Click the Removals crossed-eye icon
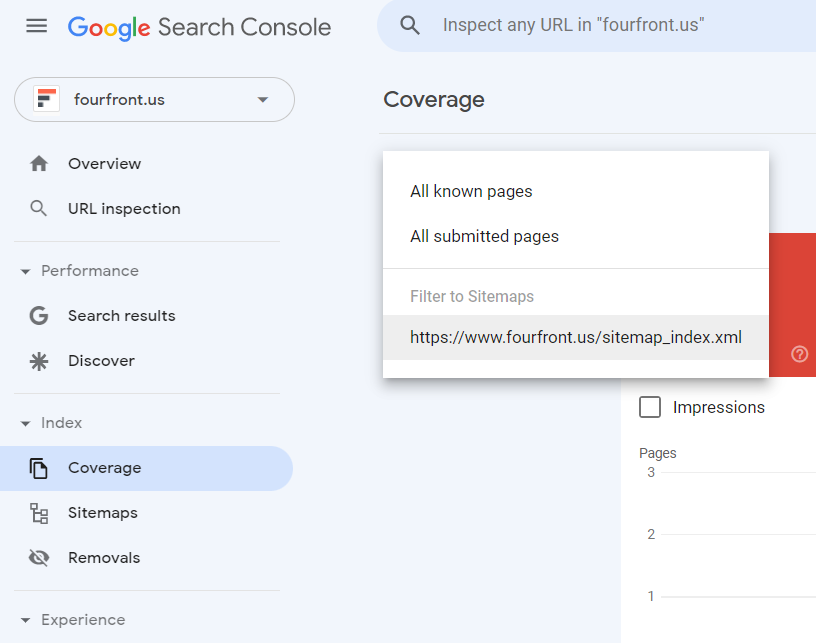Image resolution: width=816 pixels, height=643 pixels. (39, 558)
